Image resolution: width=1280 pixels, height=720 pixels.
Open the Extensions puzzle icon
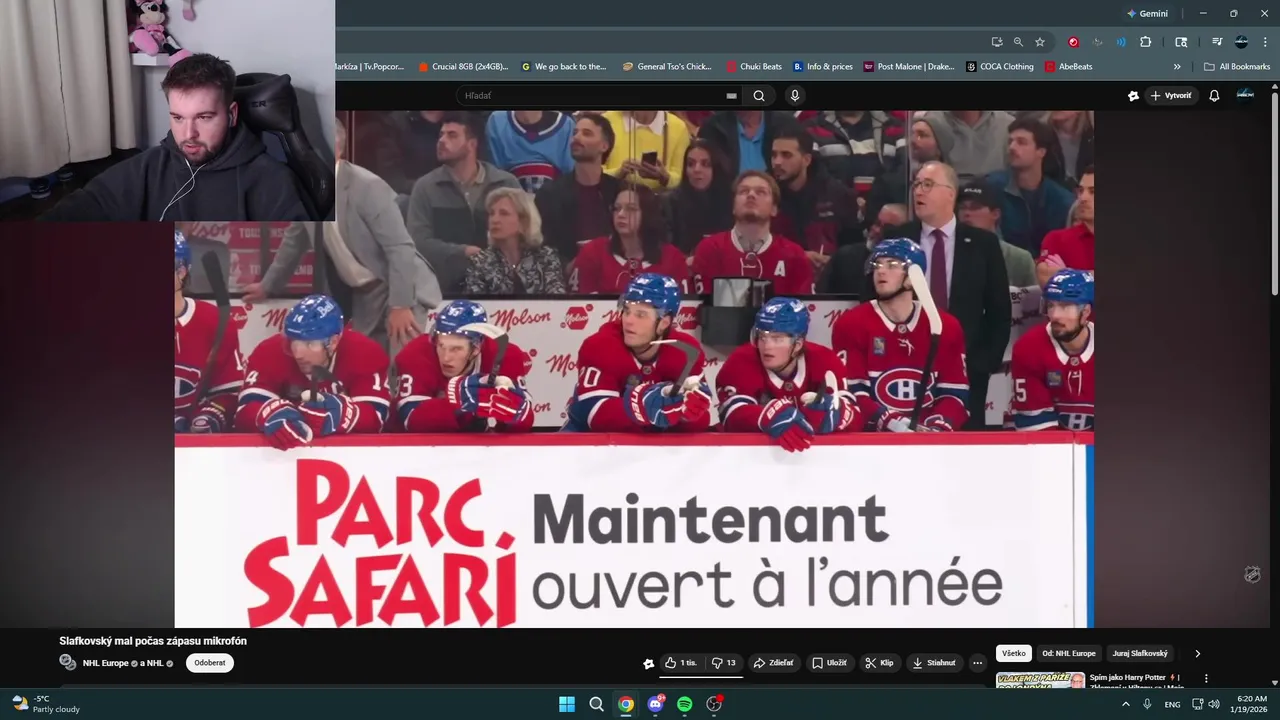1146,42
